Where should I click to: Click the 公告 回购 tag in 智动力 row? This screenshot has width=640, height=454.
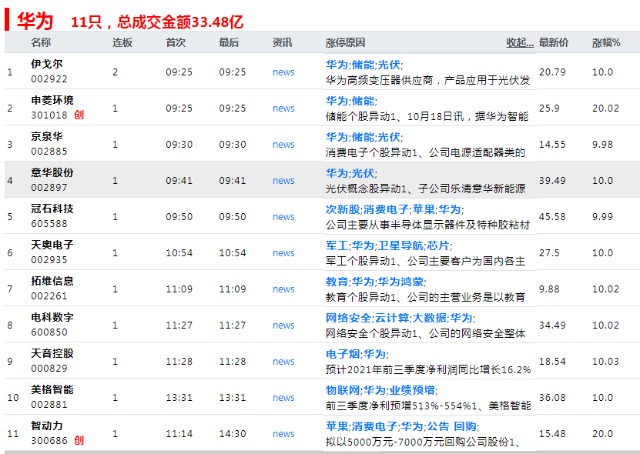coord(451,426)
